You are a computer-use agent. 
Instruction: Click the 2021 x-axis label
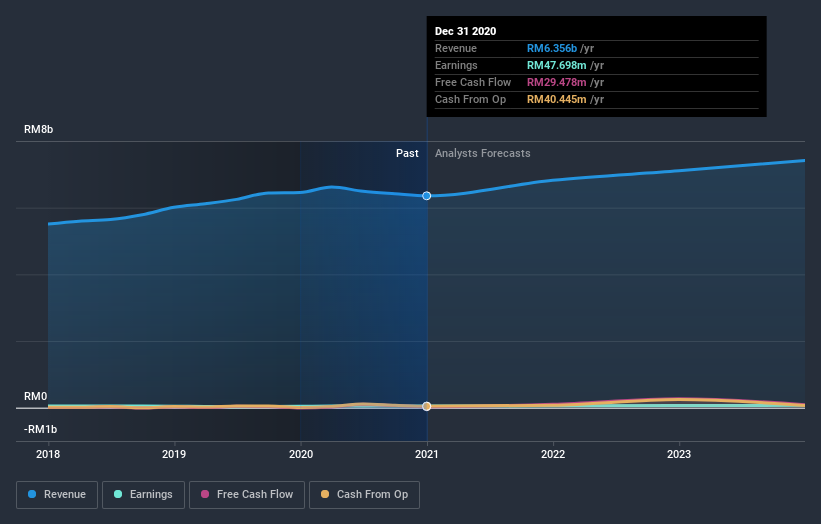coord(427,454)
